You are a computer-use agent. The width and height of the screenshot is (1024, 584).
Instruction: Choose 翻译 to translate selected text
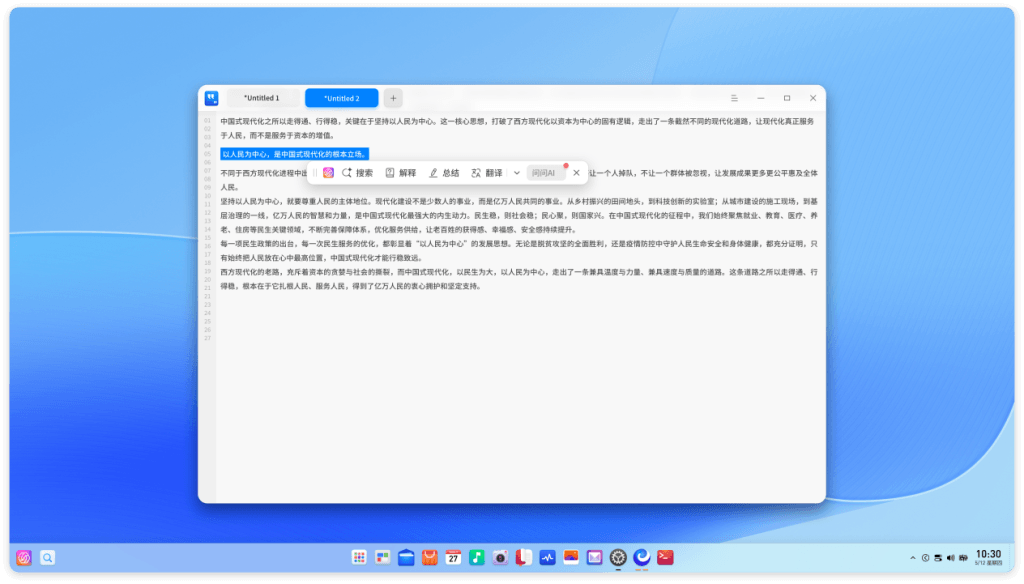487,173
